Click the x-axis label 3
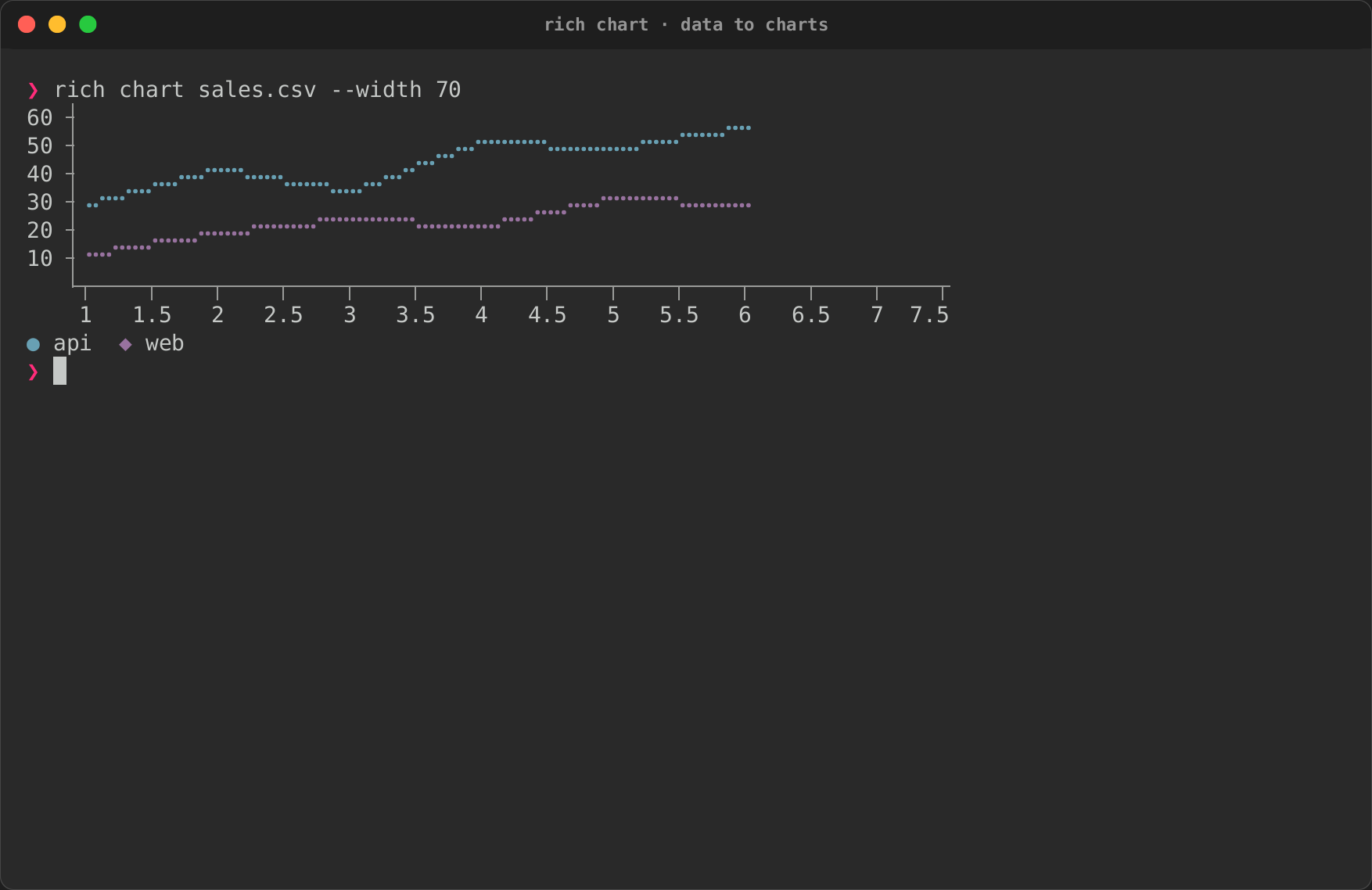 point(350,314)
